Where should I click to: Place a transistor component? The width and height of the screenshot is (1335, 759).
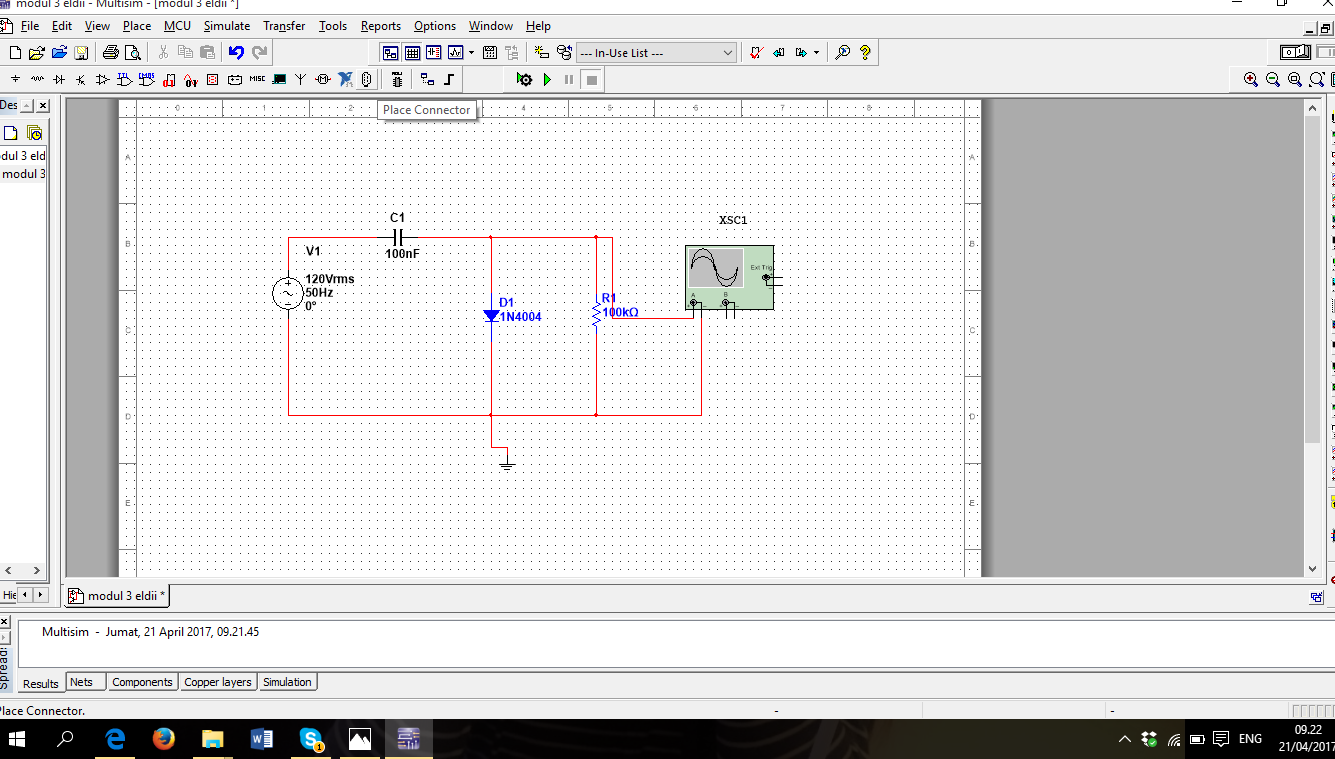tap(81, 79)
